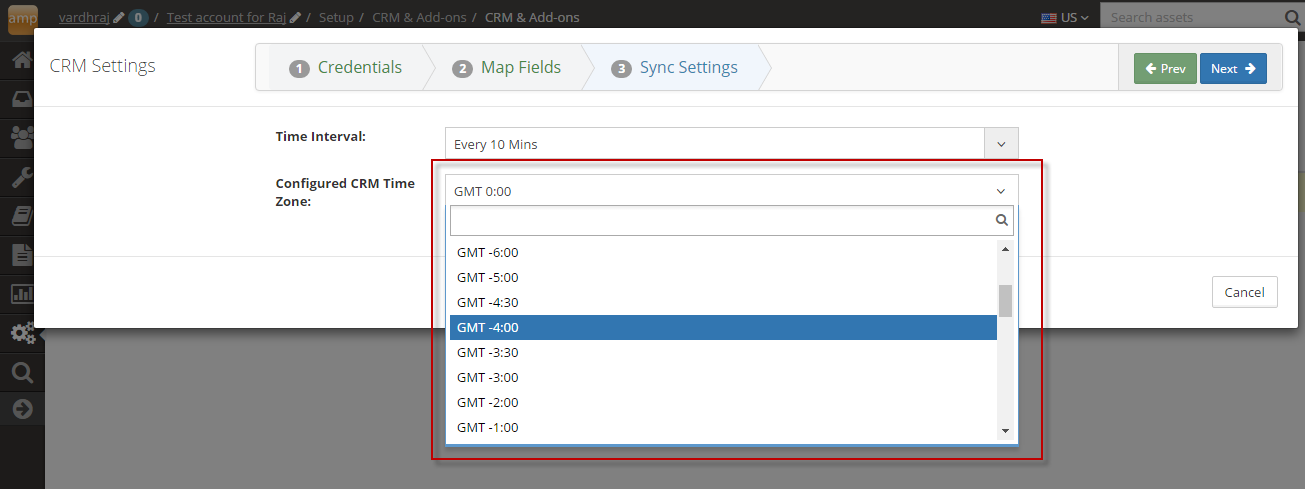
Task: Select GMT -2:00 from the list
Action: pos(723,402)
